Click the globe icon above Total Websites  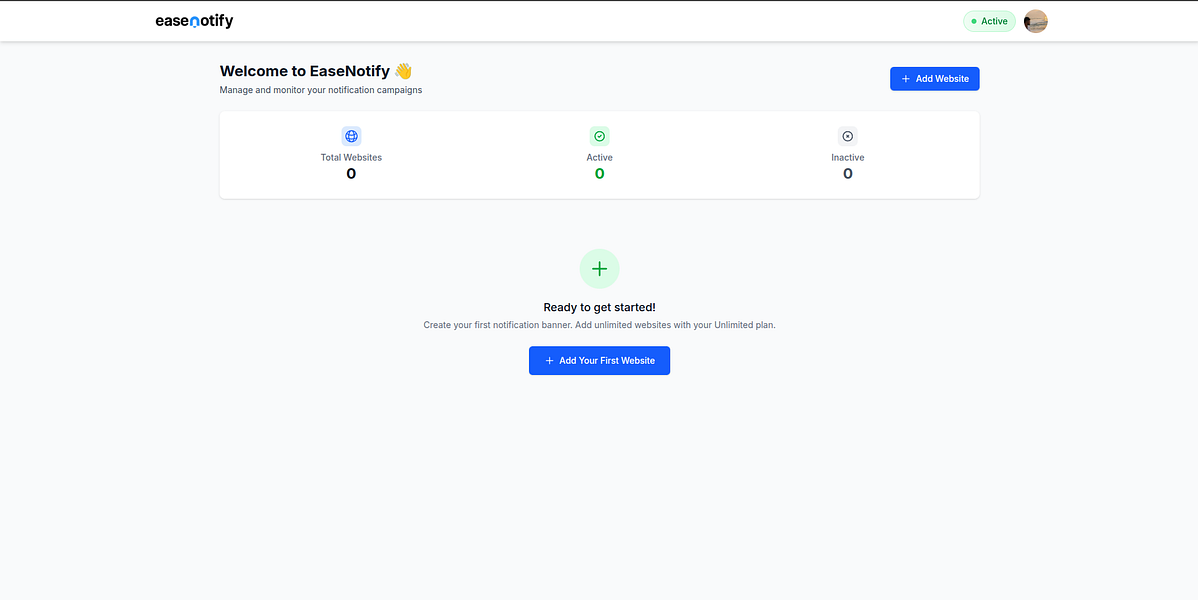point(351,136)
